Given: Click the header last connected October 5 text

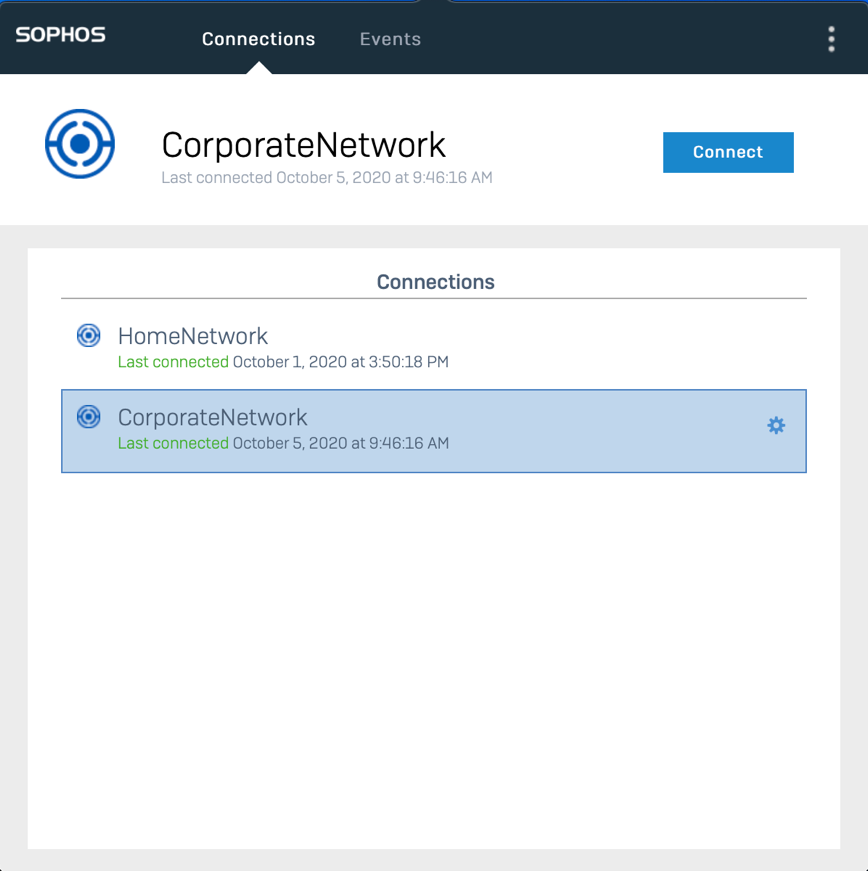Looking at the screenshot, I should (327, 178).
